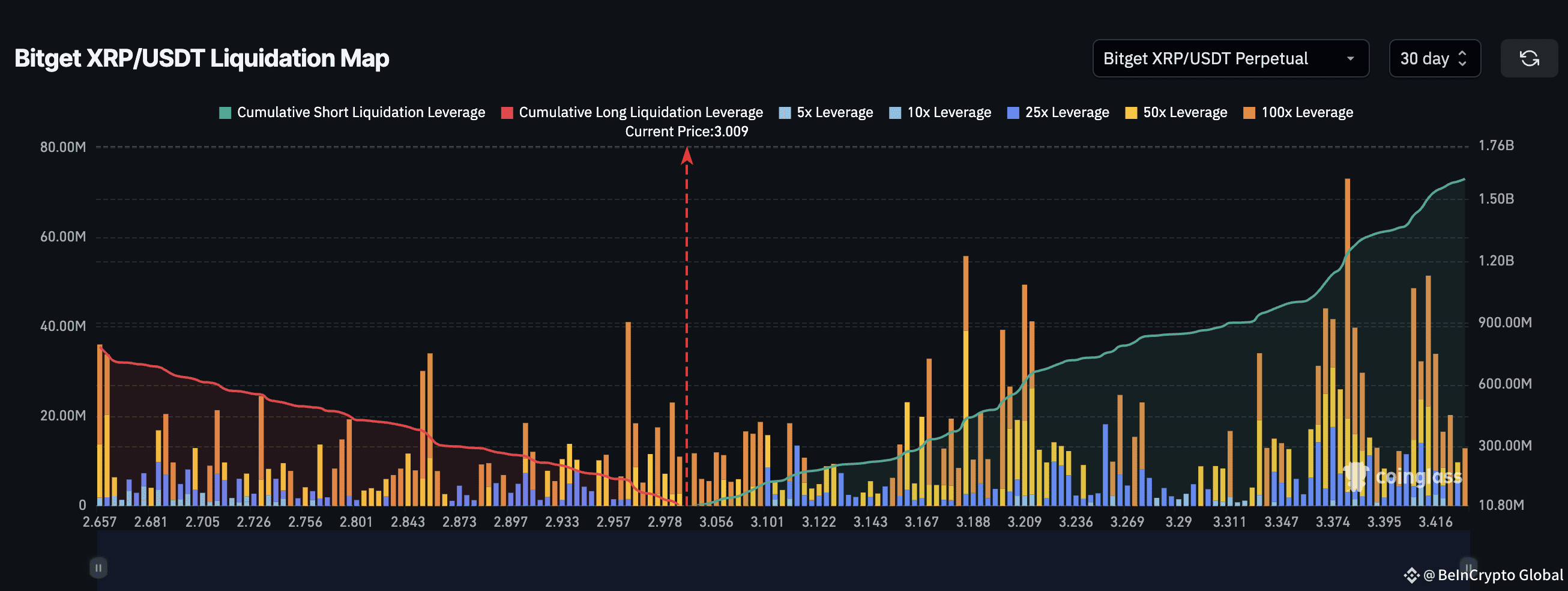Click the left zoom slider handle
Image resolution: width=1568 pixels, height=591 pixels.
tap(98, 568)
